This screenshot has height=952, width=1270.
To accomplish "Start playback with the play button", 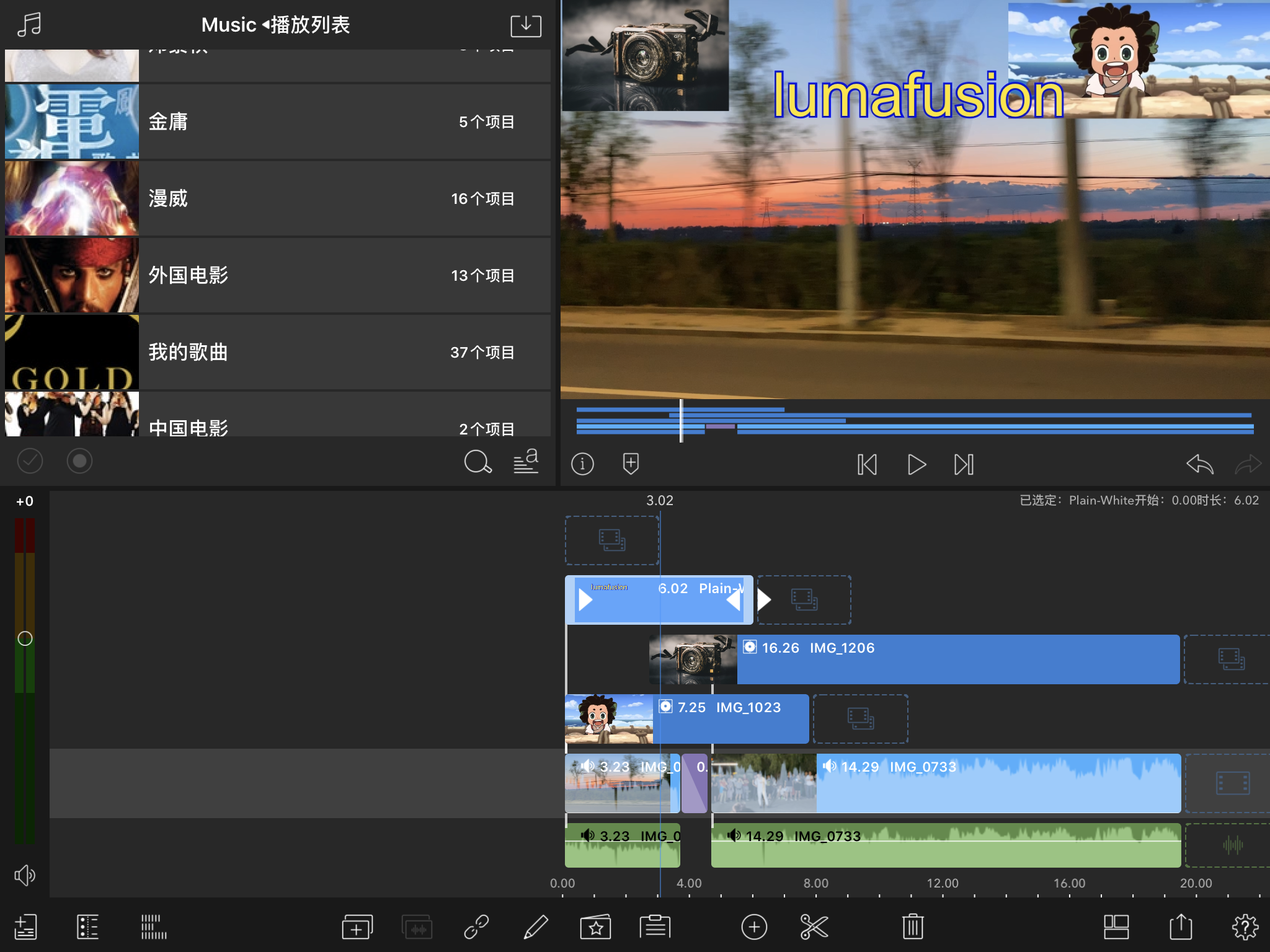I will pyautogui.click(x=917, y=464).
